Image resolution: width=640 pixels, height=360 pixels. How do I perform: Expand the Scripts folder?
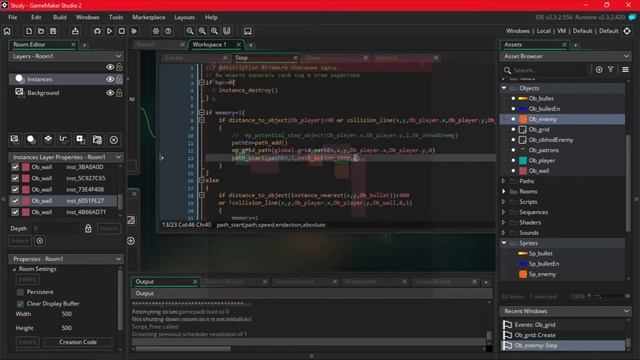(x=504, y=202)
